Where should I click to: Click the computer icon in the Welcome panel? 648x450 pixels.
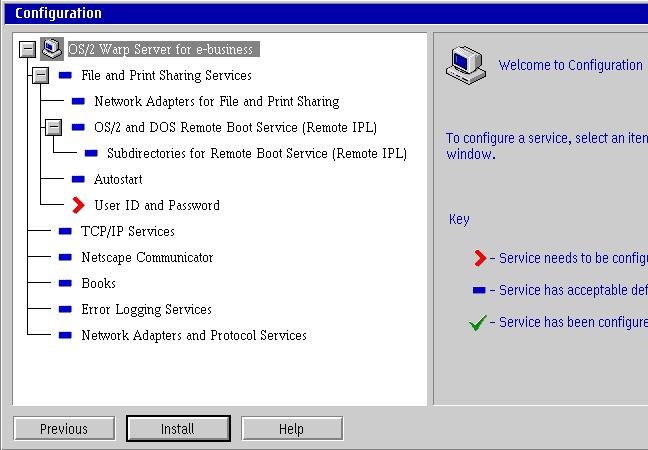pyautogui.click(x=461, y=65)
